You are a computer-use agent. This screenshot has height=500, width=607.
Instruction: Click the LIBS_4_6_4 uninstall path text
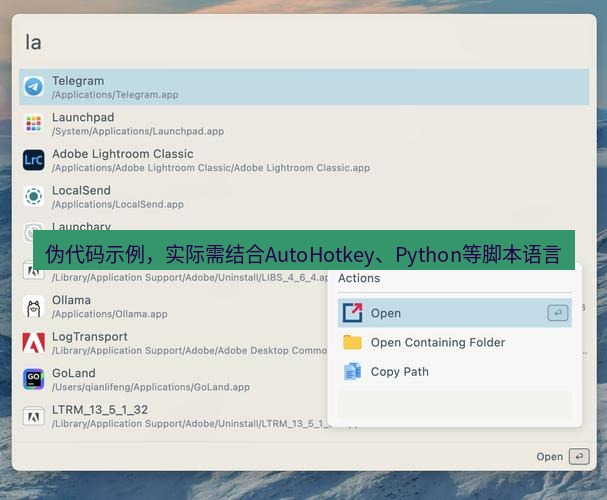pyautogui.click(x=190, y=277)
